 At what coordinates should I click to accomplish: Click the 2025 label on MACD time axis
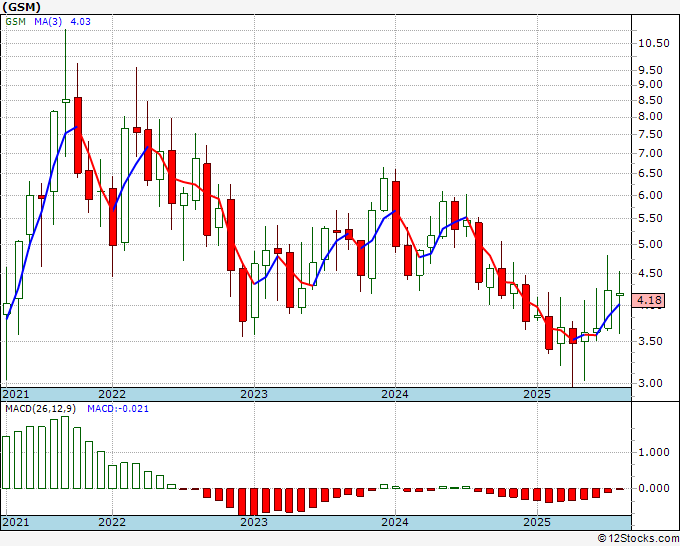tap(537, 522)
